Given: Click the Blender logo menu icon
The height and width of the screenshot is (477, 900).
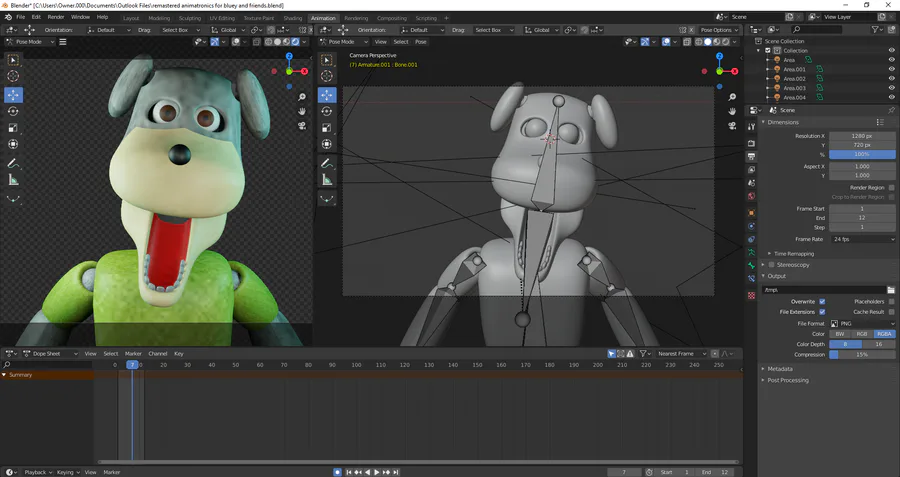Looking at the screenshot, I should pos(8,17).
